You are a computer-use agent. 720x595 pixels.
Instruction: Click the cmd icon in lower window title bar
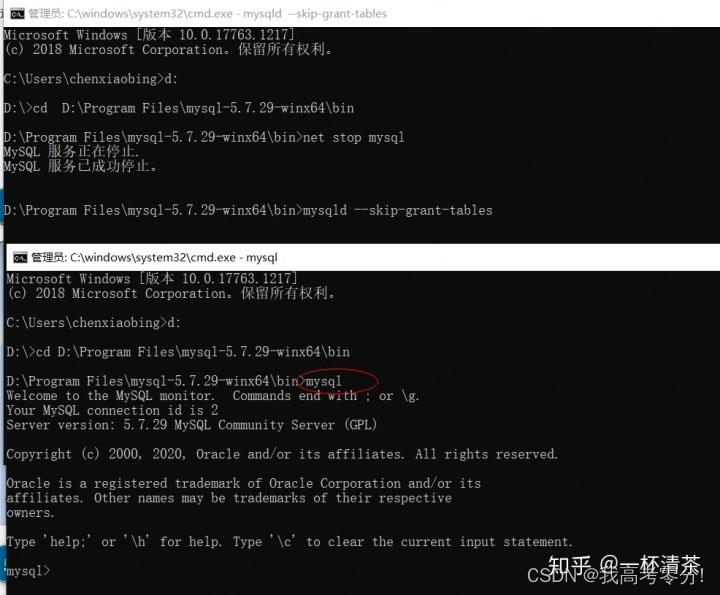pyautogui.click(x=20, y=258)
